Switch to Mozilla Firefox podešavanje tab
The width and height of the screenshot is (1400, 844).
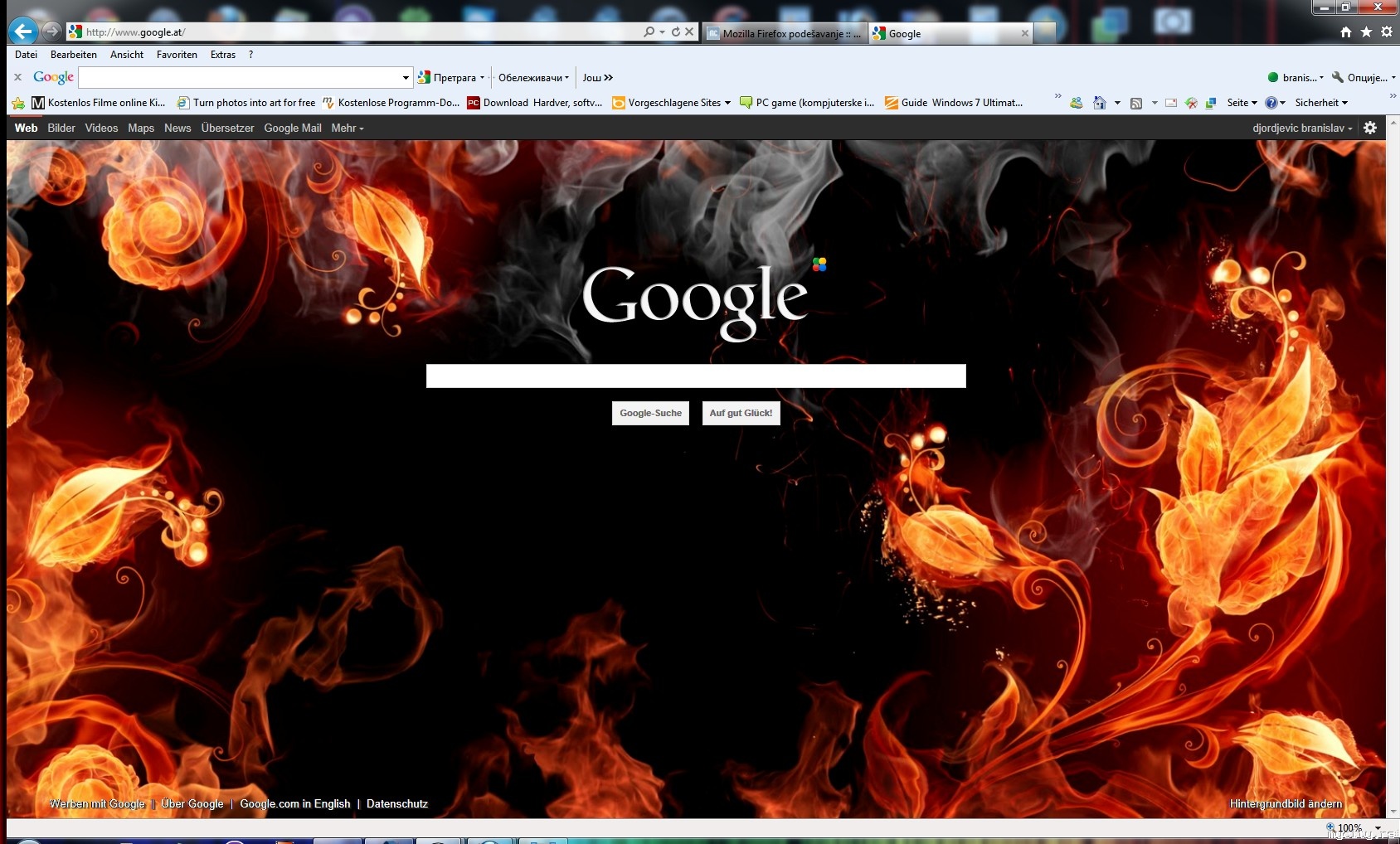[784, 33]
